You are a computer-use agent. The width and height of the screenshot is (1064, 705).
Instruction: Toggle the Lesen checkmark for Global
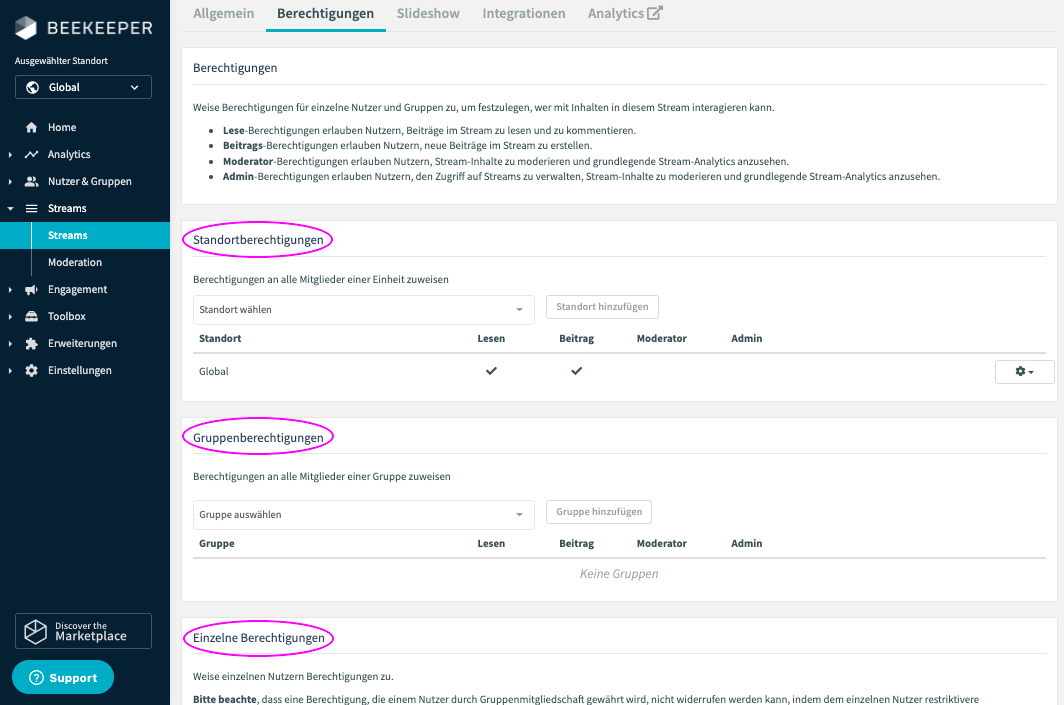coord(491,371)
